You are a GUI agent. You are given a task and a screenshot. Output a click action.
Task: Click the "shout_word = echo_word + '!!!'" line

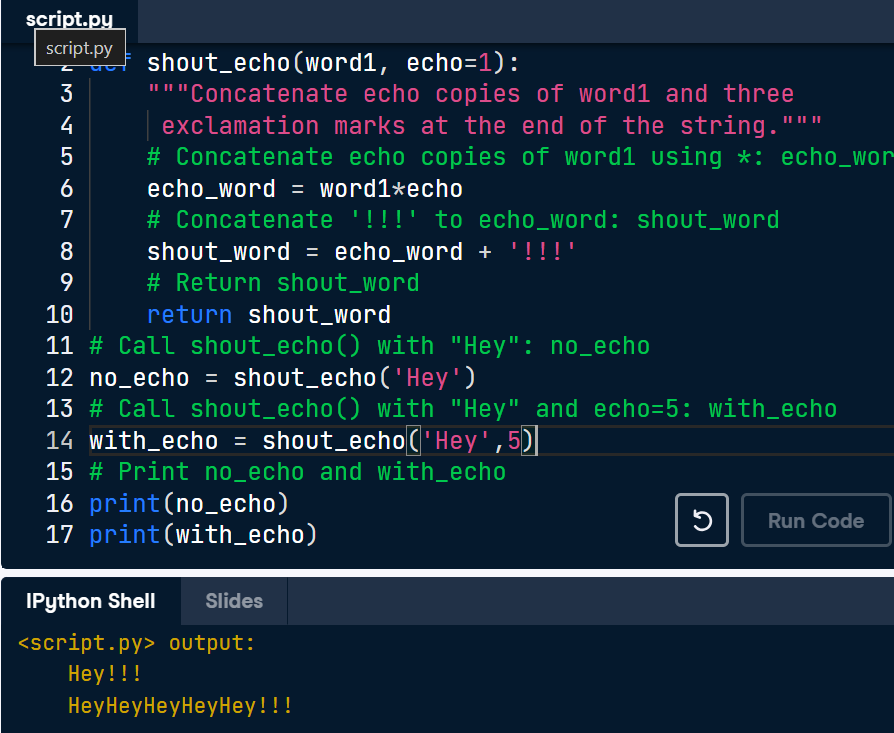(x=361, y=251)
